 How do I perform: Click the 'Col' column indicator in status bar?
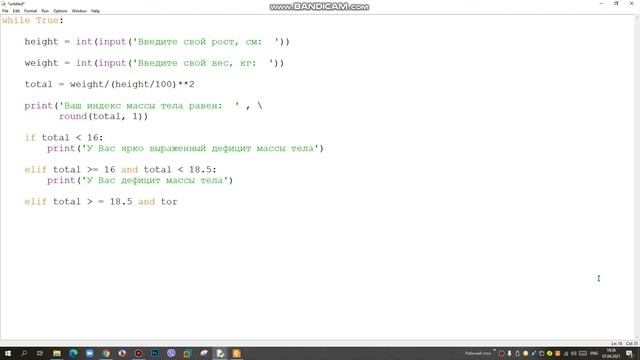point(631,344)
